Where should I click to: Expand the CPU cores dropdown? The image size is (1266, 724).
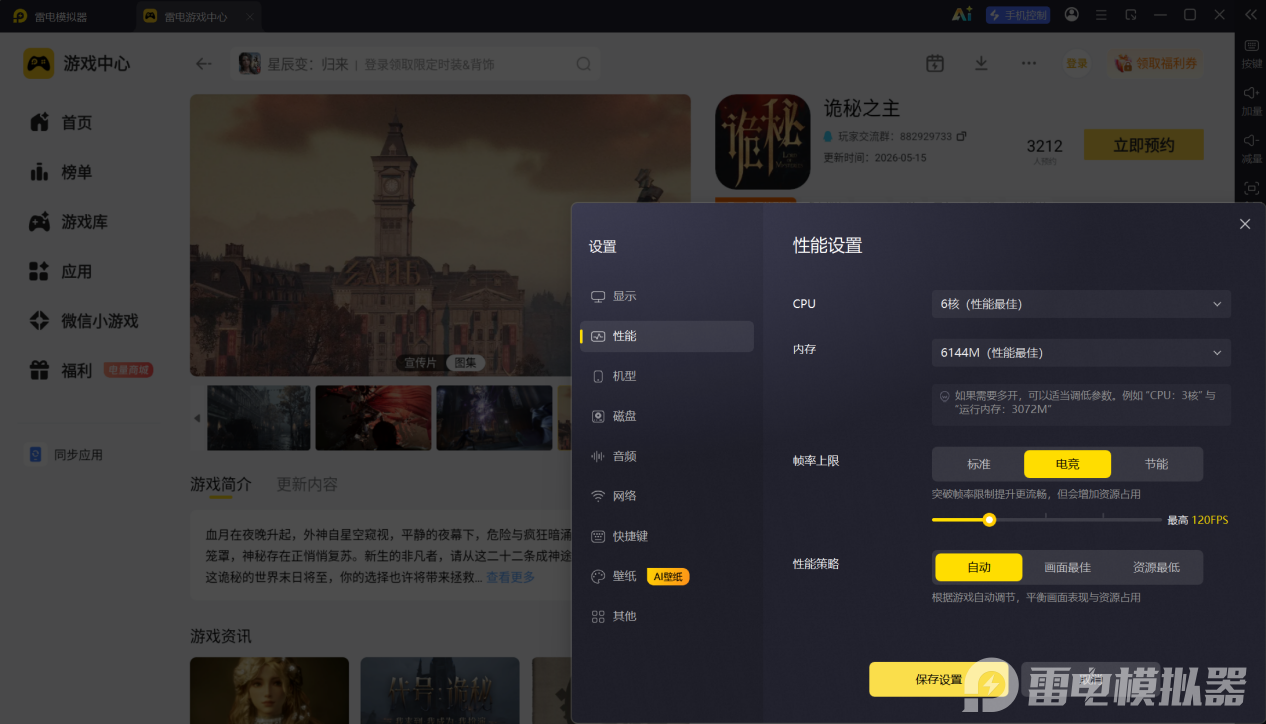tap(1081, 304)
